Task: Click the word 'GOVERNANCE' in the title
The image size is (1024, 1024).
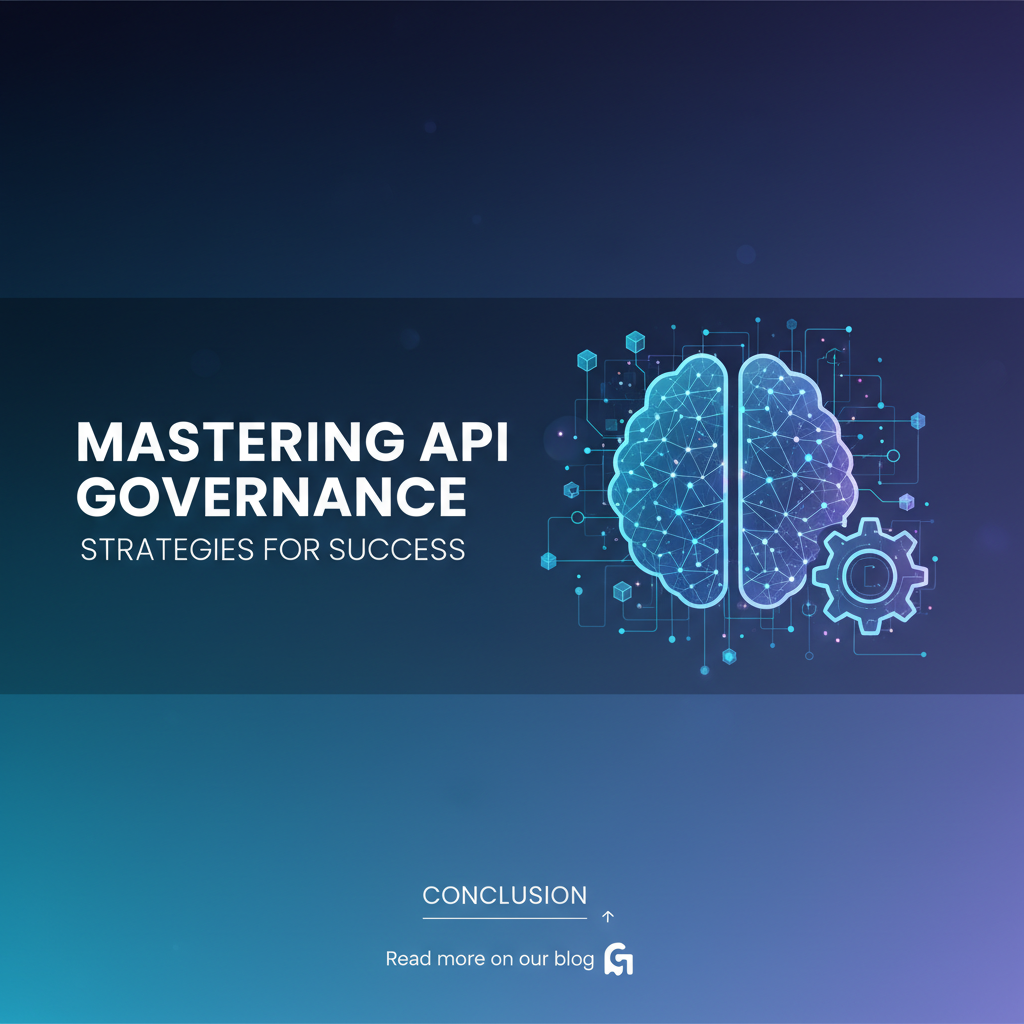Action: coord(272,498)
